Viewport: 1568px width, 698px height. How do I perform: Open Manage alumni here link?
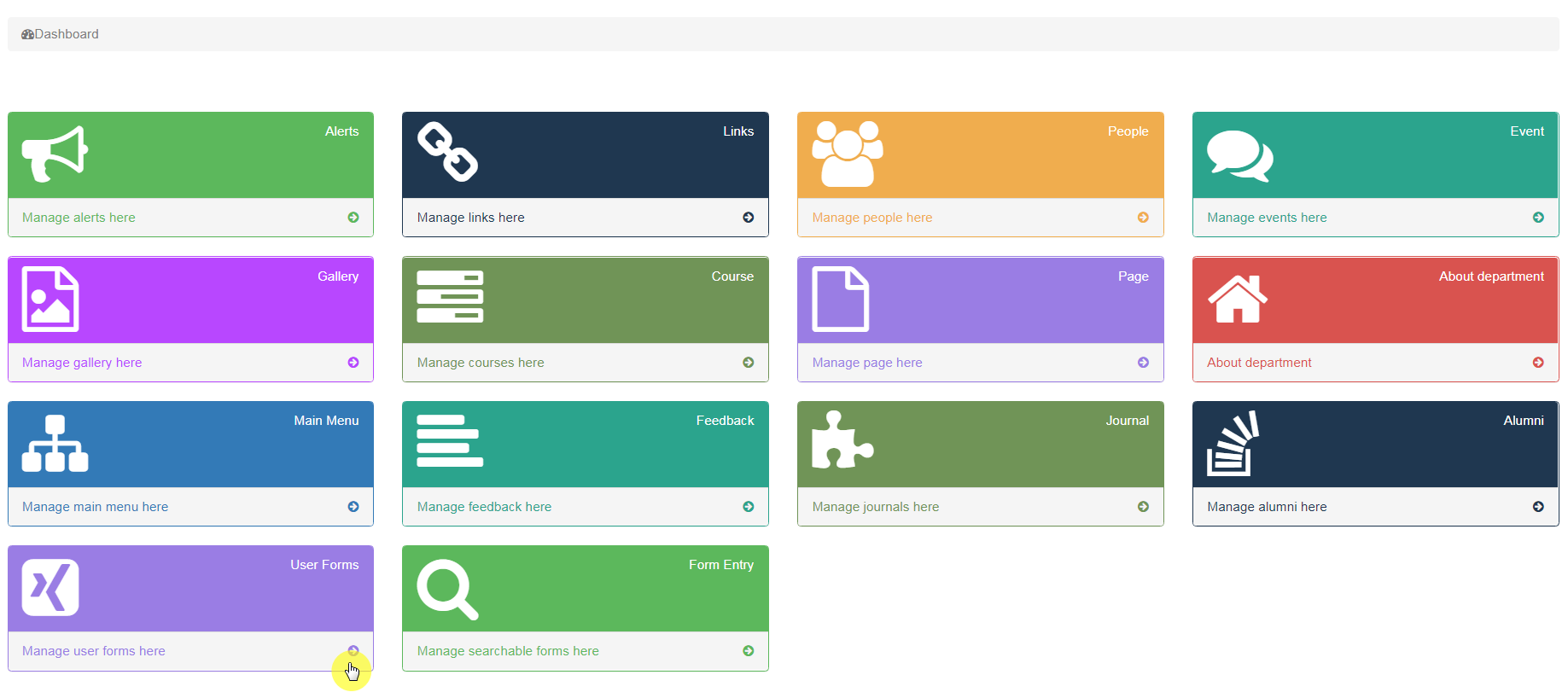point(1267,507)
